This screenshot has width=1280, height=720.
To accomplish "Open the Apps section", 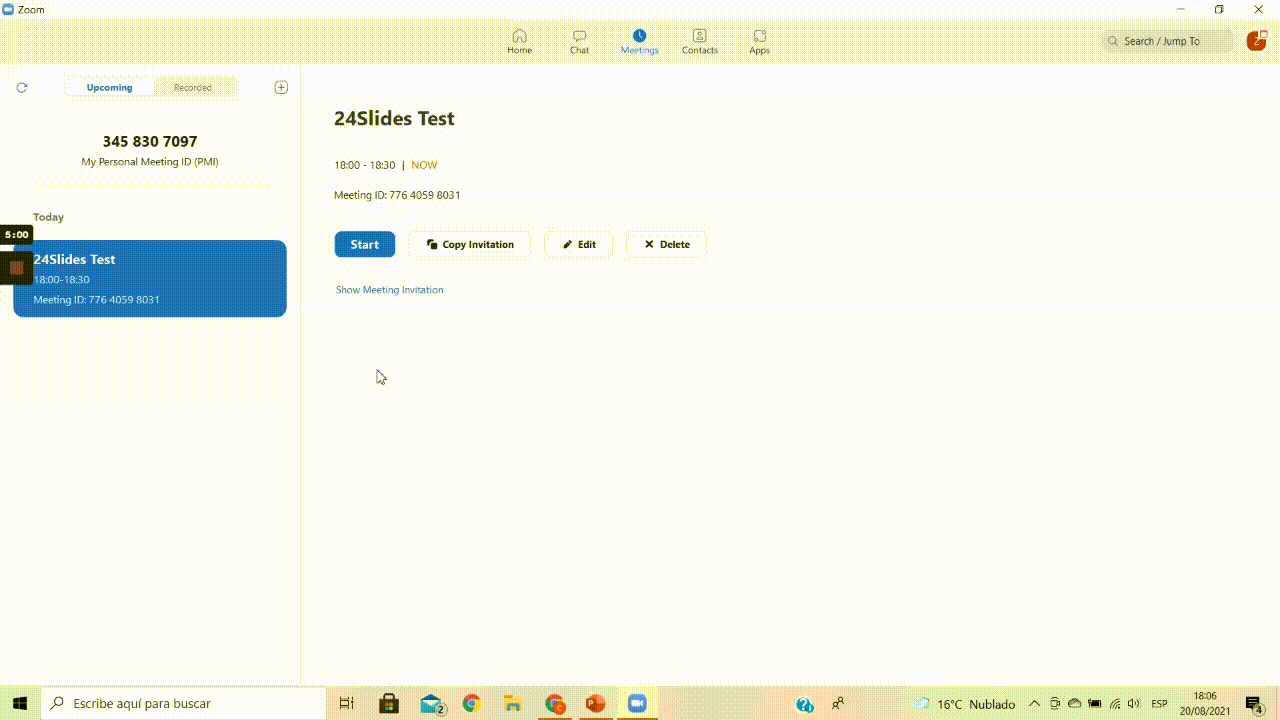I will 759,41.
